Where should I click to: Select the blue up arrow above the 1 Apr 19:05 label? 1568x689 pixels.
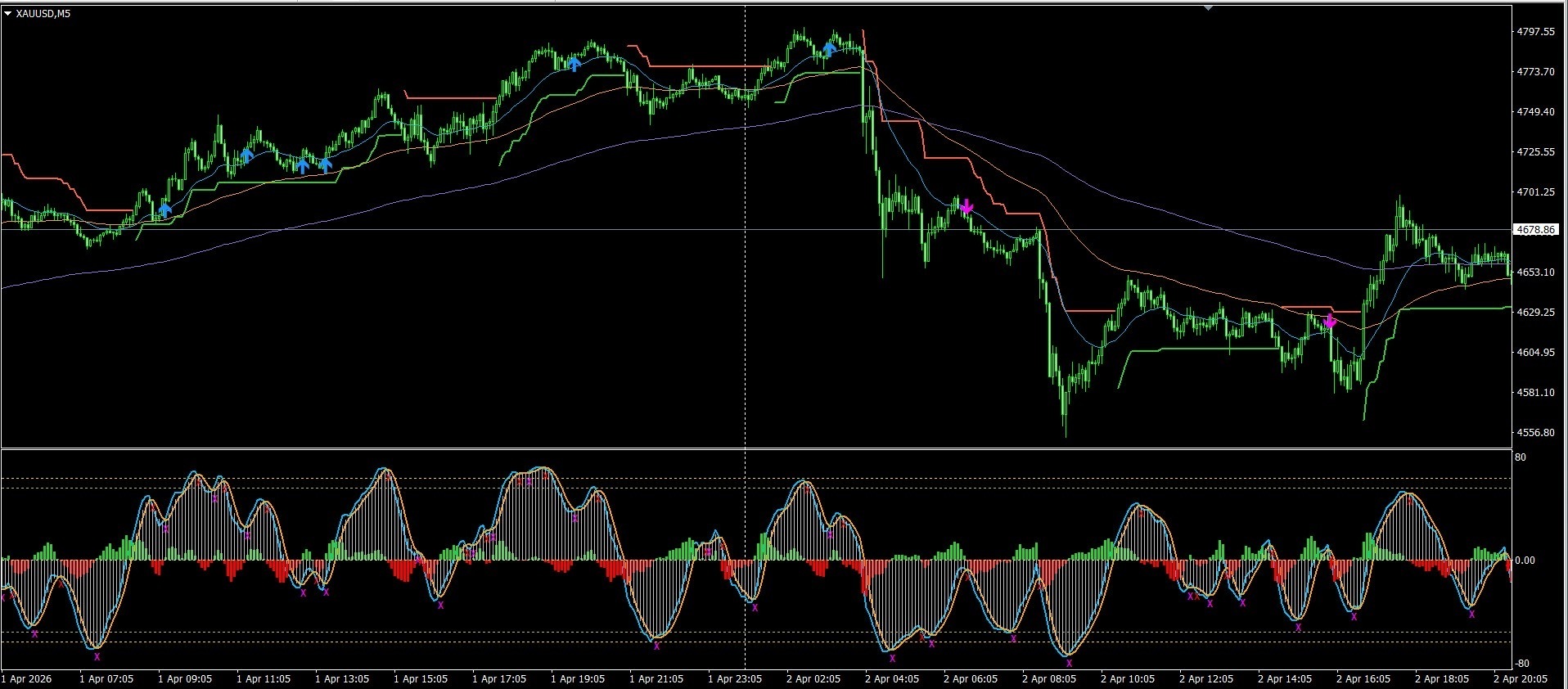[x=574, y=63]
